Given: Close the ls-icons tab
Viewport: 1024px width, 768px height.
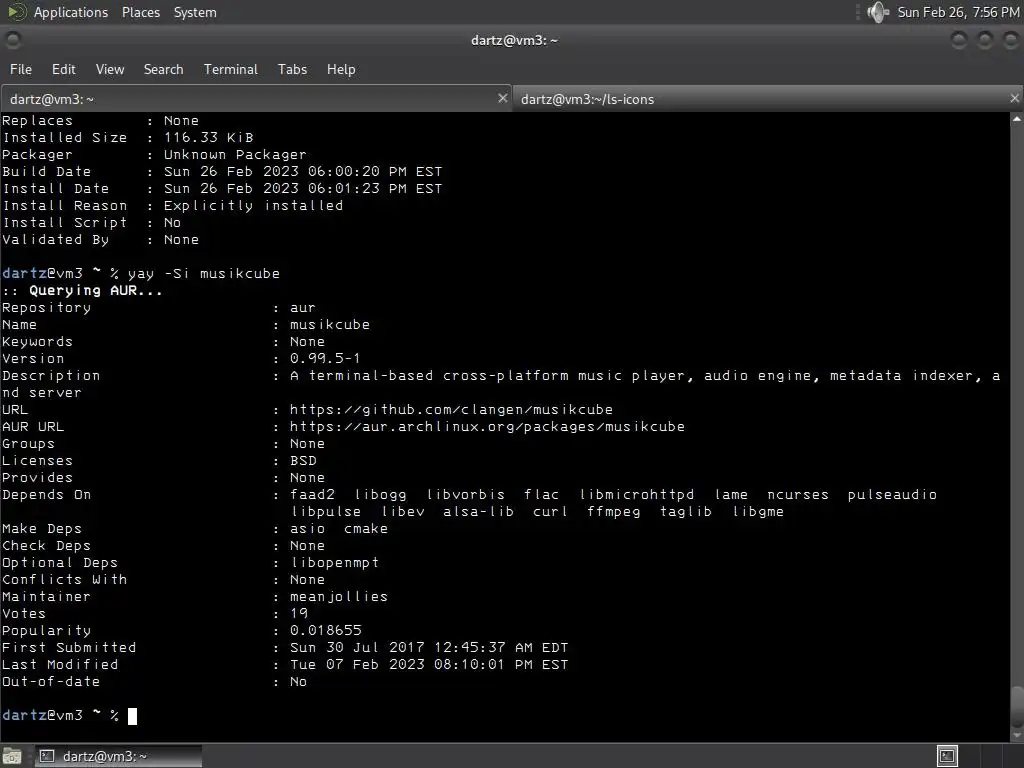Looking at the screenshot, I should click(x=1014, y=98).
